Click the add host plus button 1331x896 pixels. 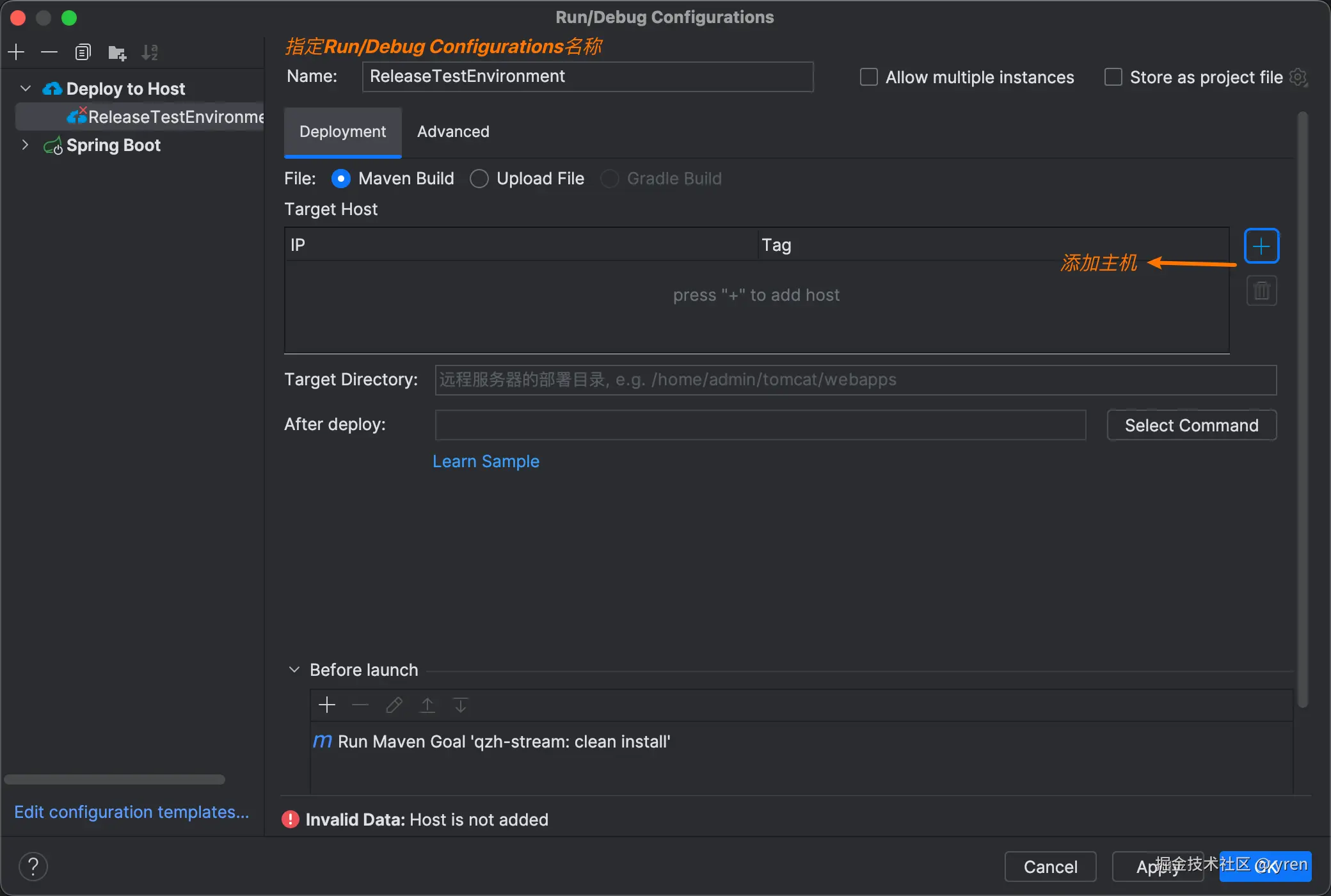tap(1261, 246)
